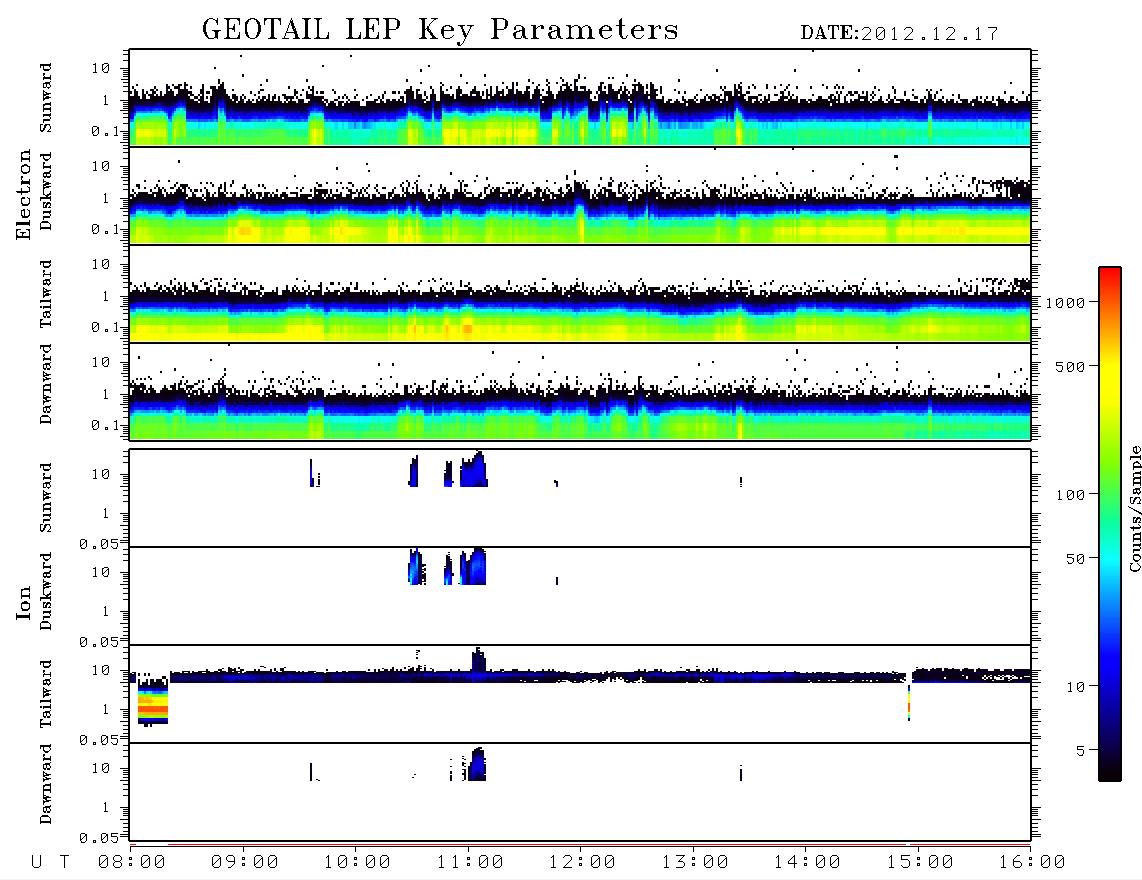Click the 12:00 time tick label
The width and height of the screenshot is (1142, 880).
click(x=582, y=863)
